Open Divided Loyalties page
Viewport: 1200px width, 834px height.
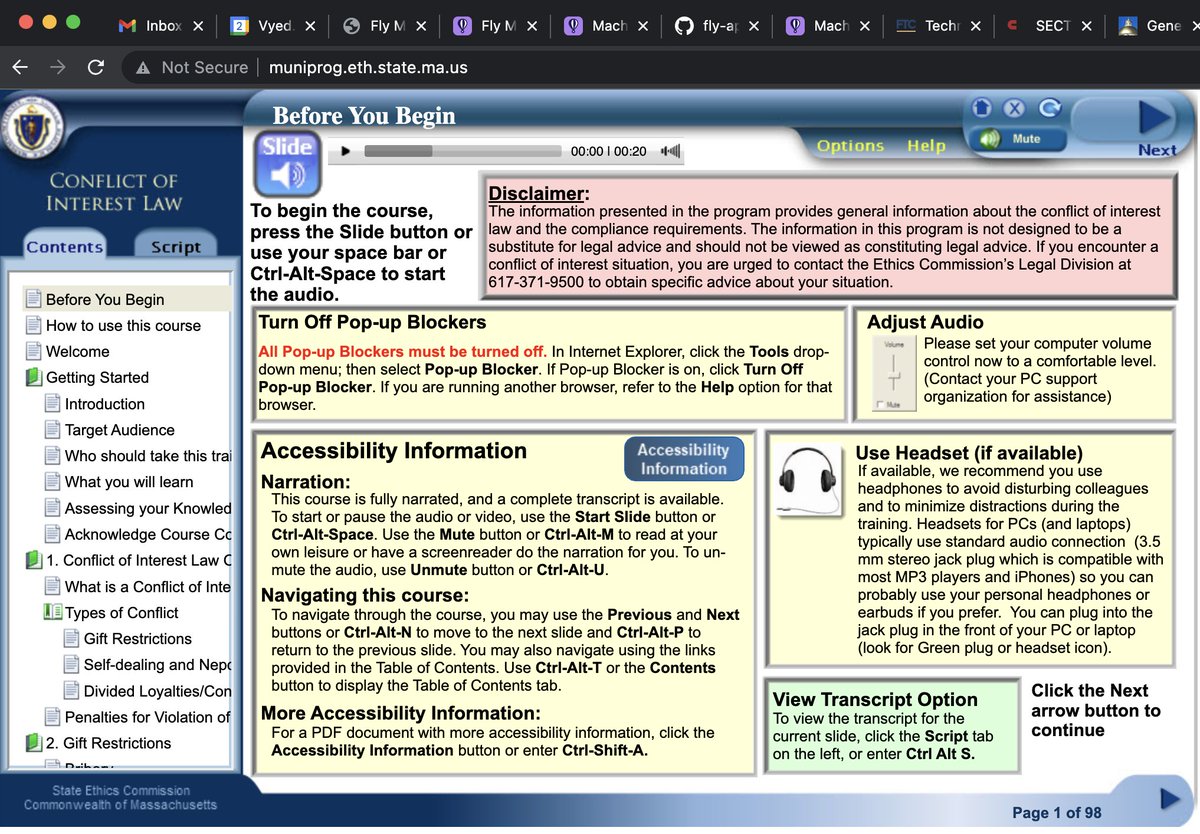click(x=157, y=691)
